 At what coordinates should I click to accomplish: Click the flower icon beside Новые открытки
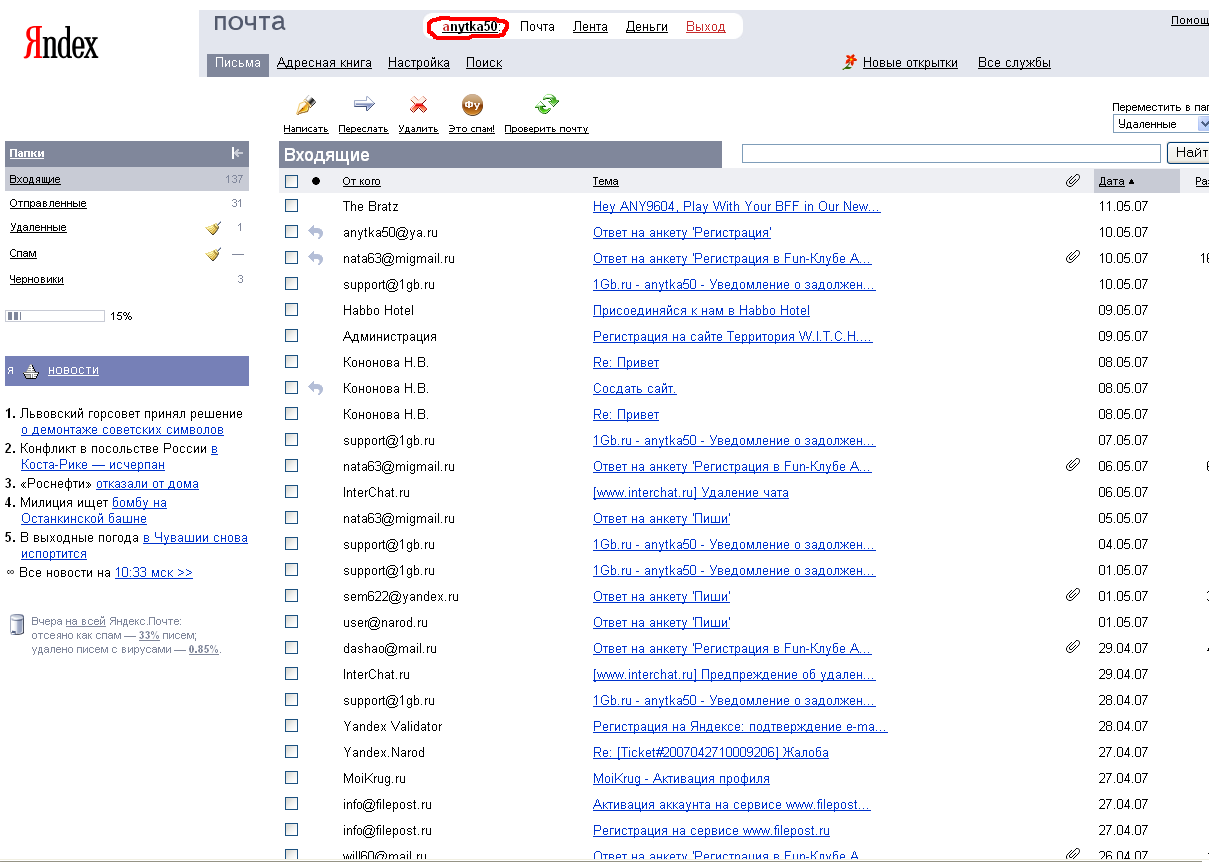pos(850,62)
